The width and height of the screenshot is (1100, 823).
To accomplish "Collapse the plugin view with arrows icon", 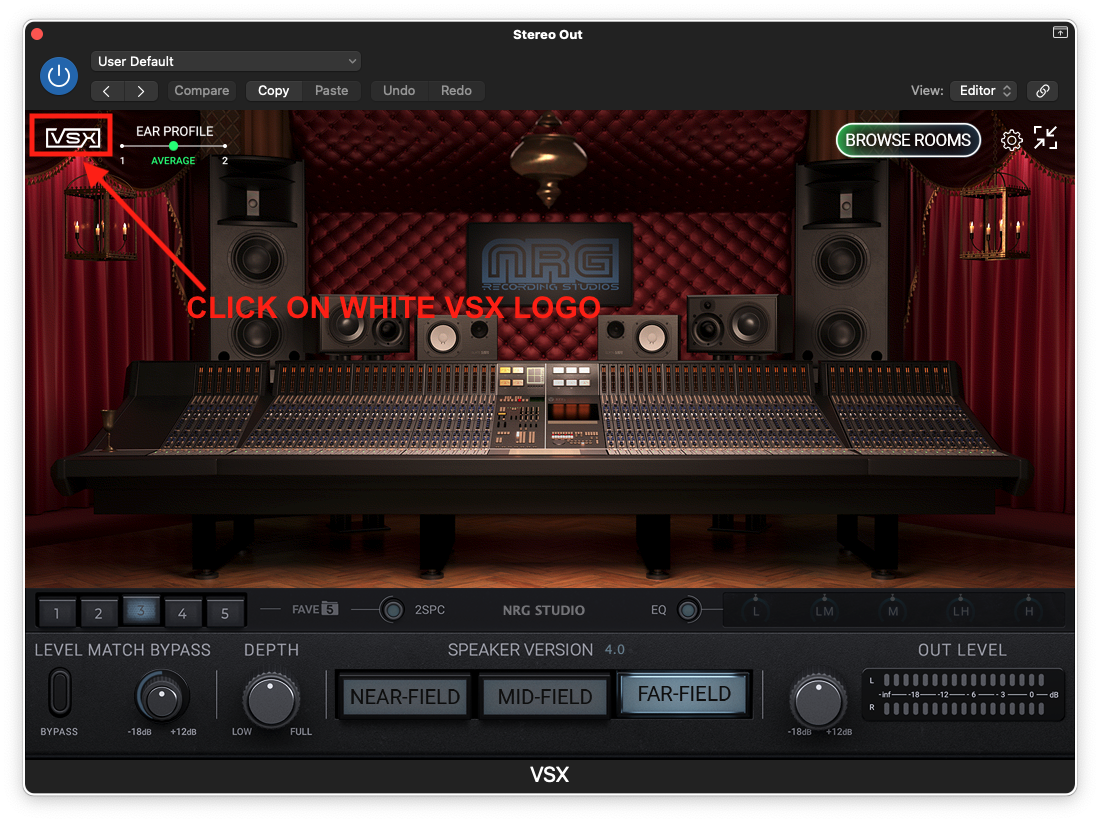I will click(x=1045, y=138).
